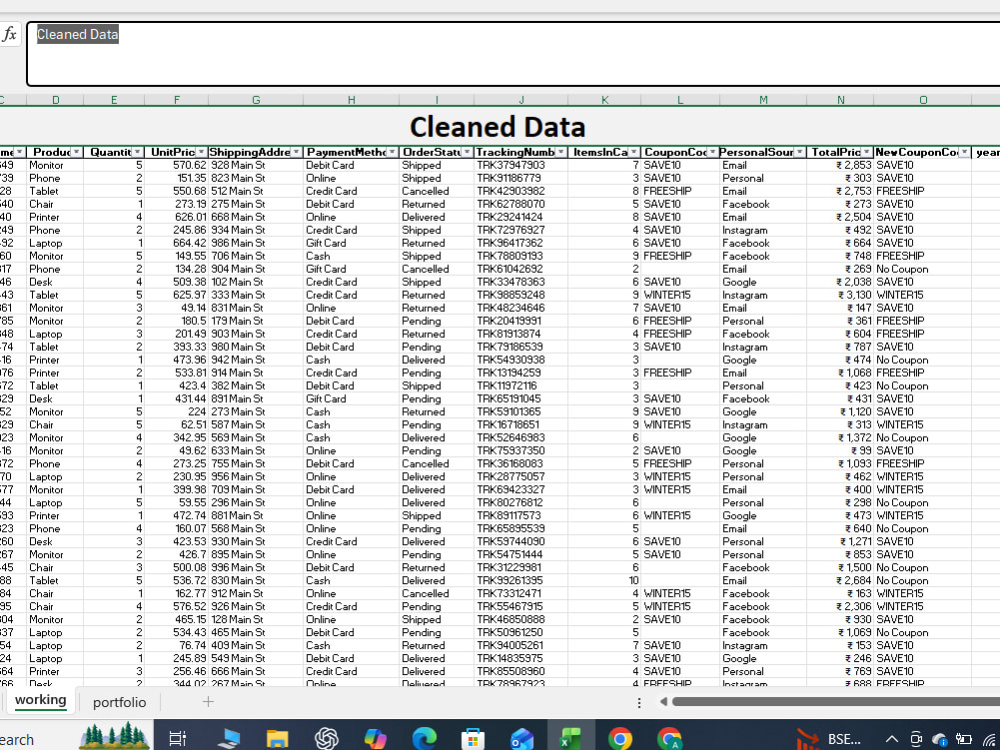Select total price cell ₹ 2,306
1000x750 pixels.
(x=841, y=607)
